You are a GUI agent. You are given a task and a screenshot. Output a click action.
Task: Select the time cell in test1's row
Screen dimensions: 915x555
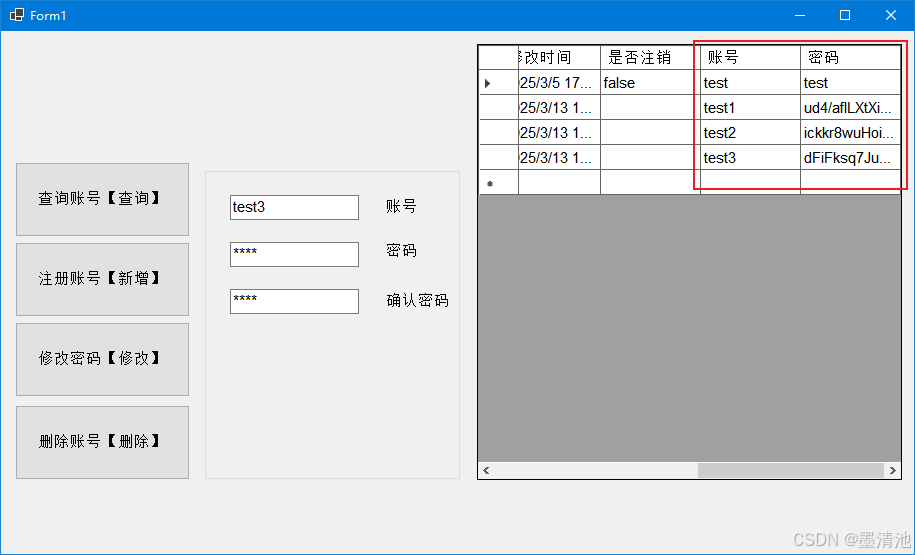(559, 107)
